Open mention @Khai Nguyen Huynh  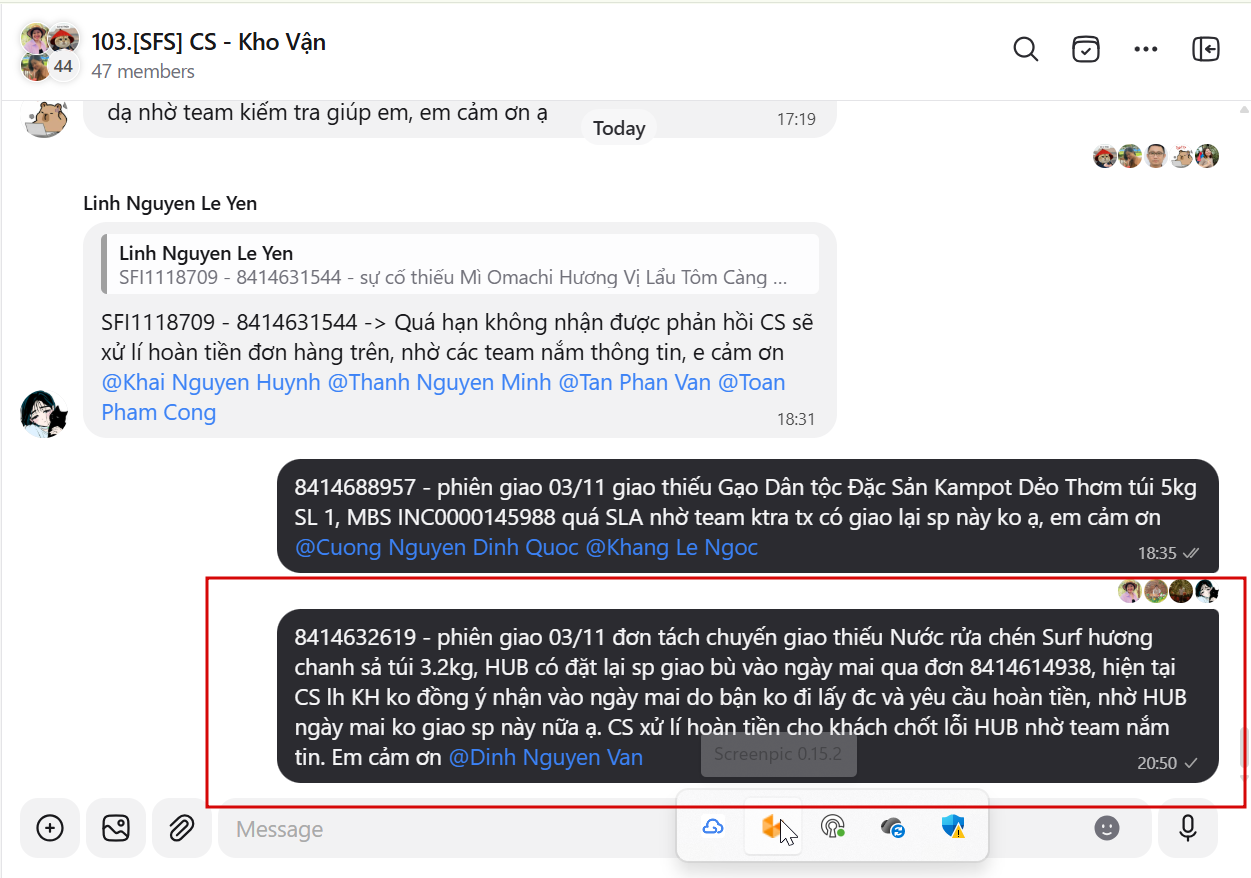pos(211,382)
